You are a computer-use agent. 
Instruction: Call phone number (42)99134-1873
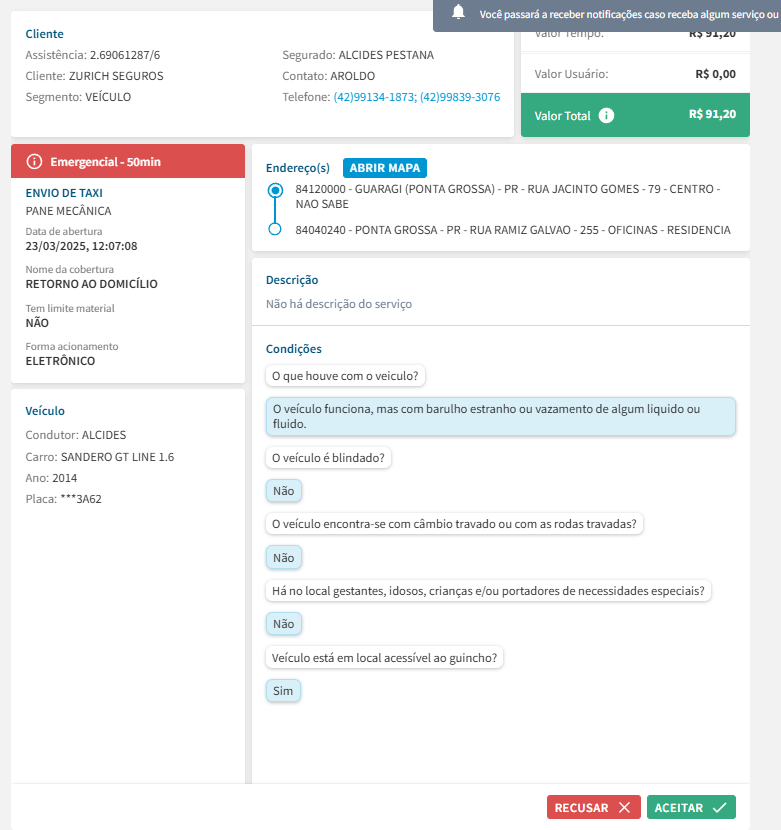pyautogui.click(x=373, y=97)
